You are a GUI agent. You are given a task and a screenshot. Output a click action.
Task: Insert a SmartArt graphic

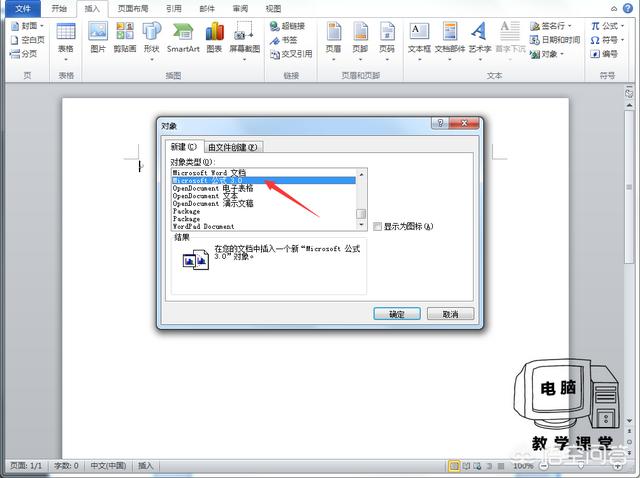(x=183, y=38)
